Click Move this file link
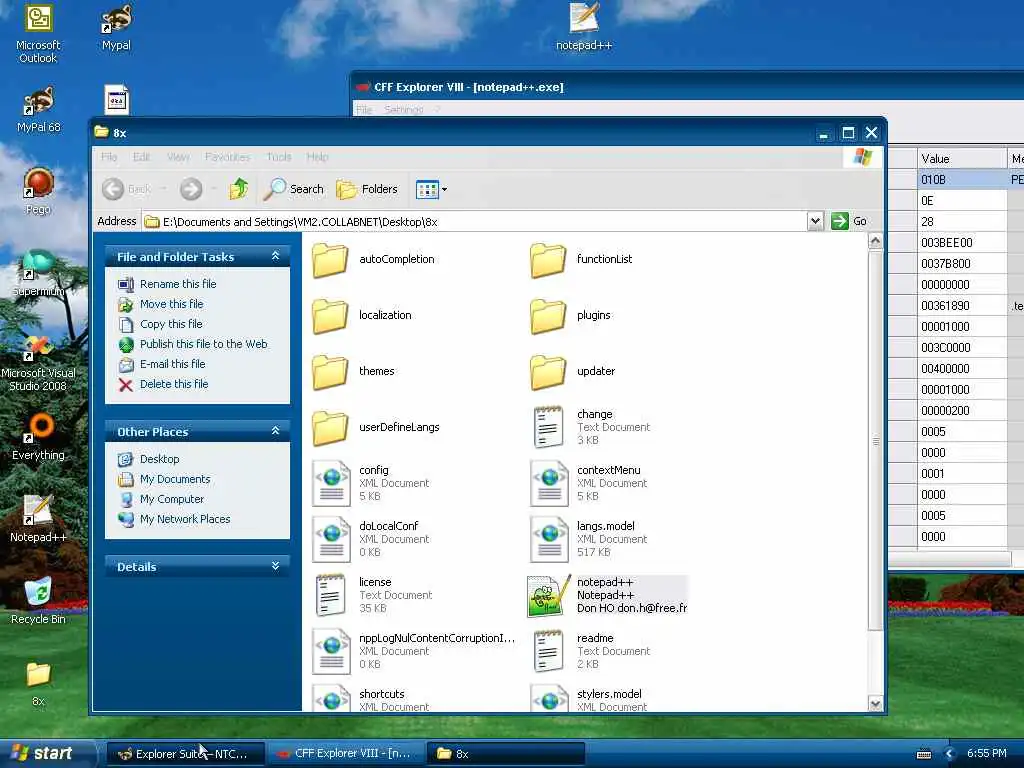This screenshot has height=768, width=1024. click(171, 304)
